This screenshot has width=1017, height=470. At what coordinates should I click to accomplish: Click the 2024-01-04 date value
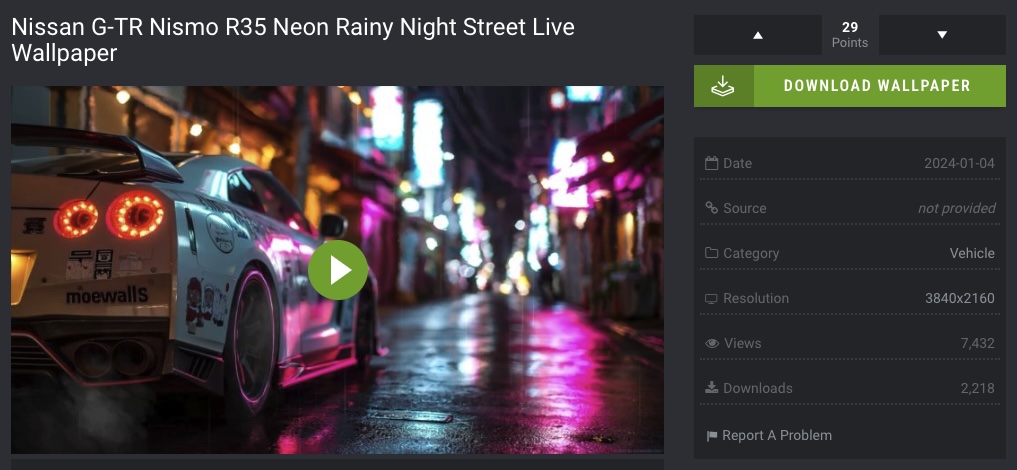click(x=959, y=163)
